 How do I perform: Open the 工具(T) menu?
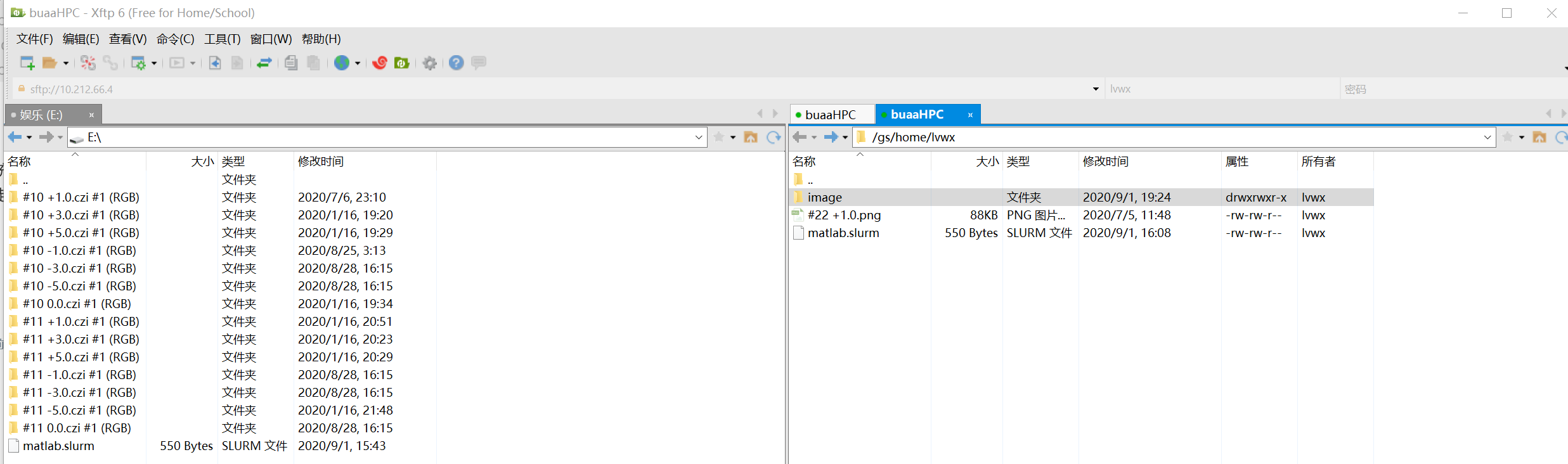(x=223, y=39)
